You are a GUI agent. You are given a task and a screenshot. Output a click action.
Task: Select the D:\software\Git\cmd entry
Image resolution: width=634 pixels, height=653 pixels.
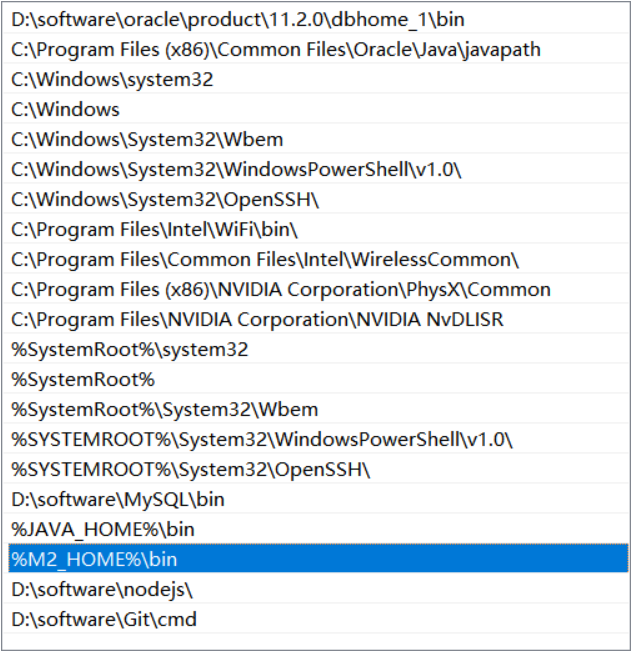coord(317,619)
